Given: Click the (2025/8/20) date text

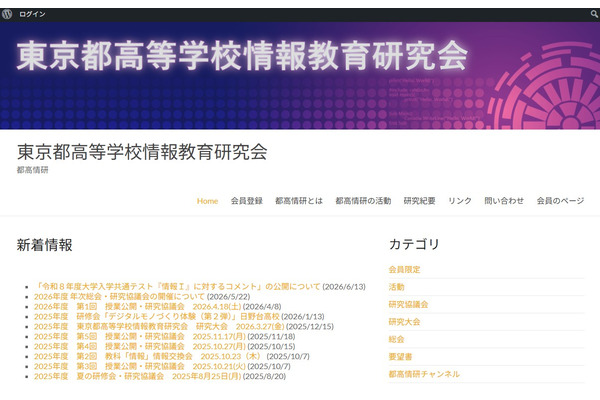Looking at the screenshot, I should (264, 376).
